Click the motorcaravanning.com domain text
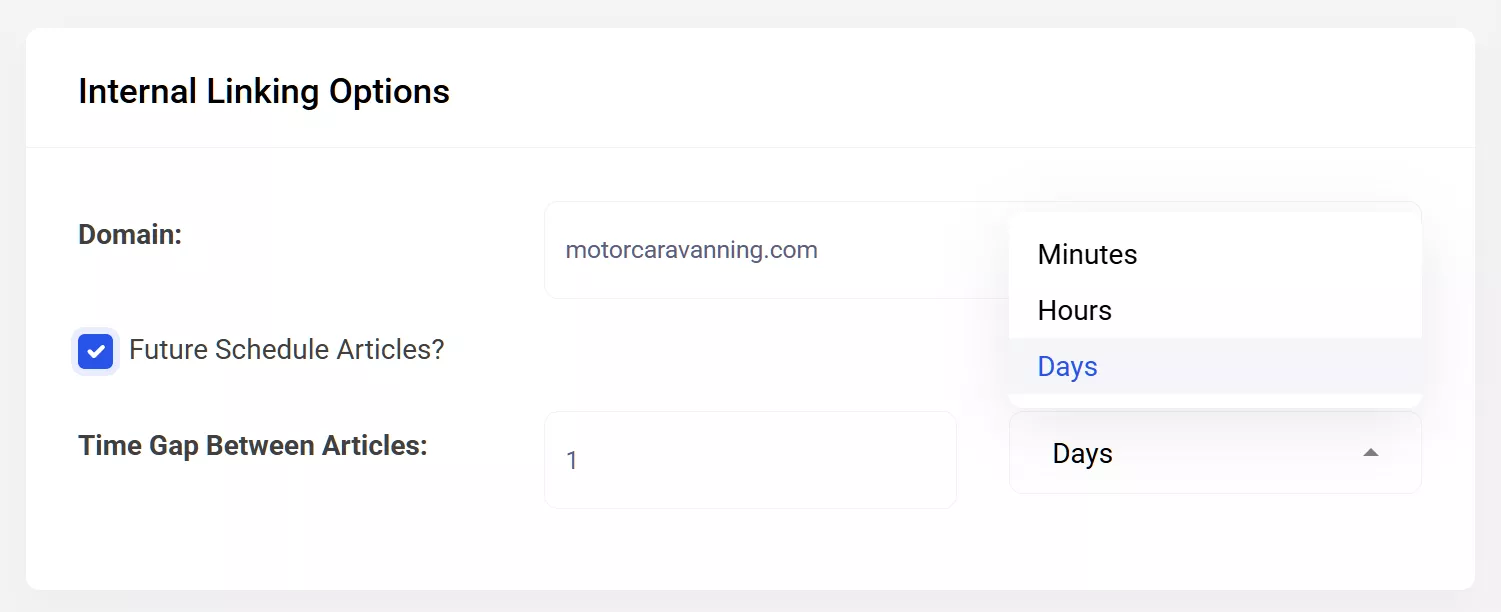Image resolution: width=1501 pixels, height=612 pixels. point(691,250)
